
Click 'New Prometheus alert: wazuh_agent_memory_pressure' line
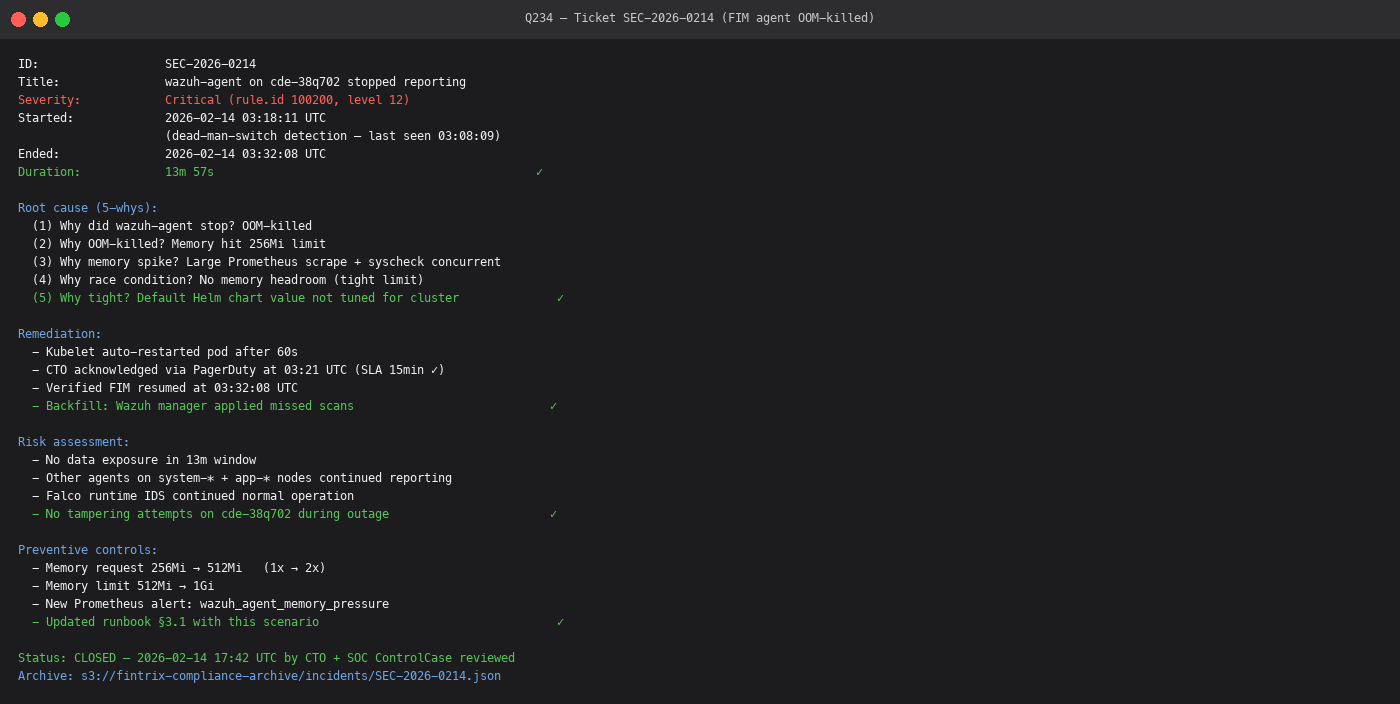click(210, 604)
